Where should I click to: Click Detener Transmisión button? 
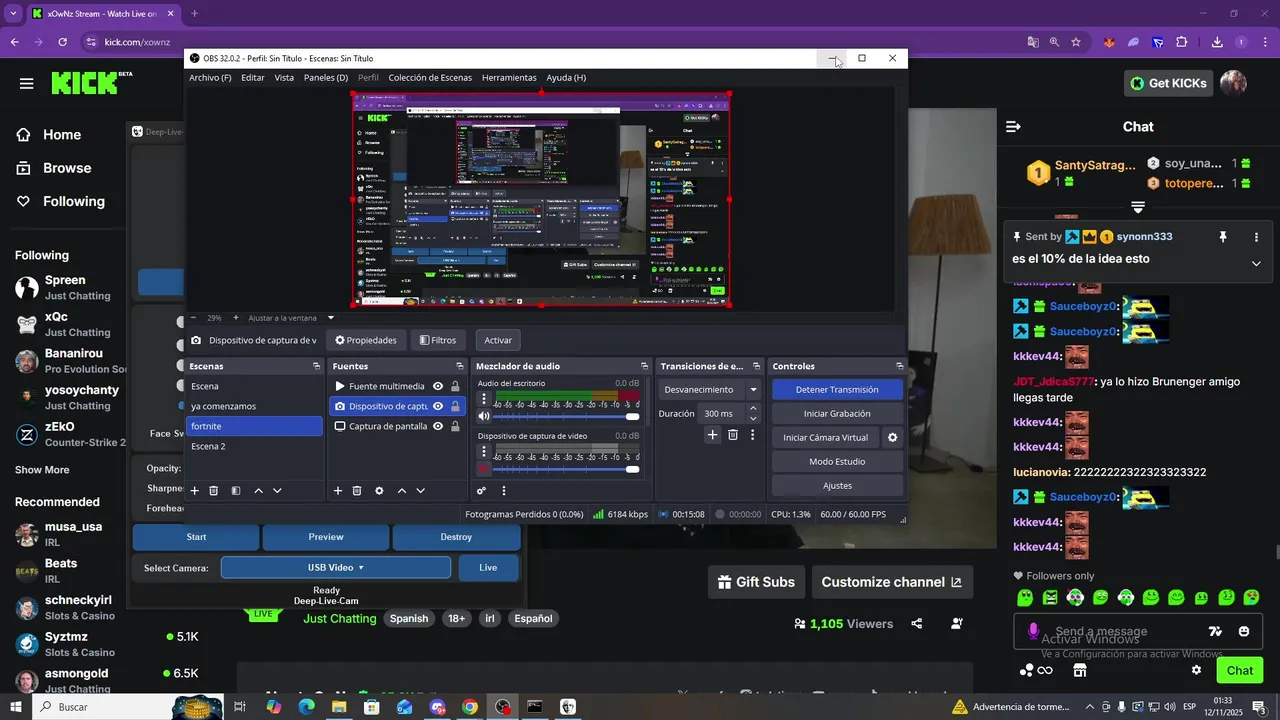coord(837,389)
